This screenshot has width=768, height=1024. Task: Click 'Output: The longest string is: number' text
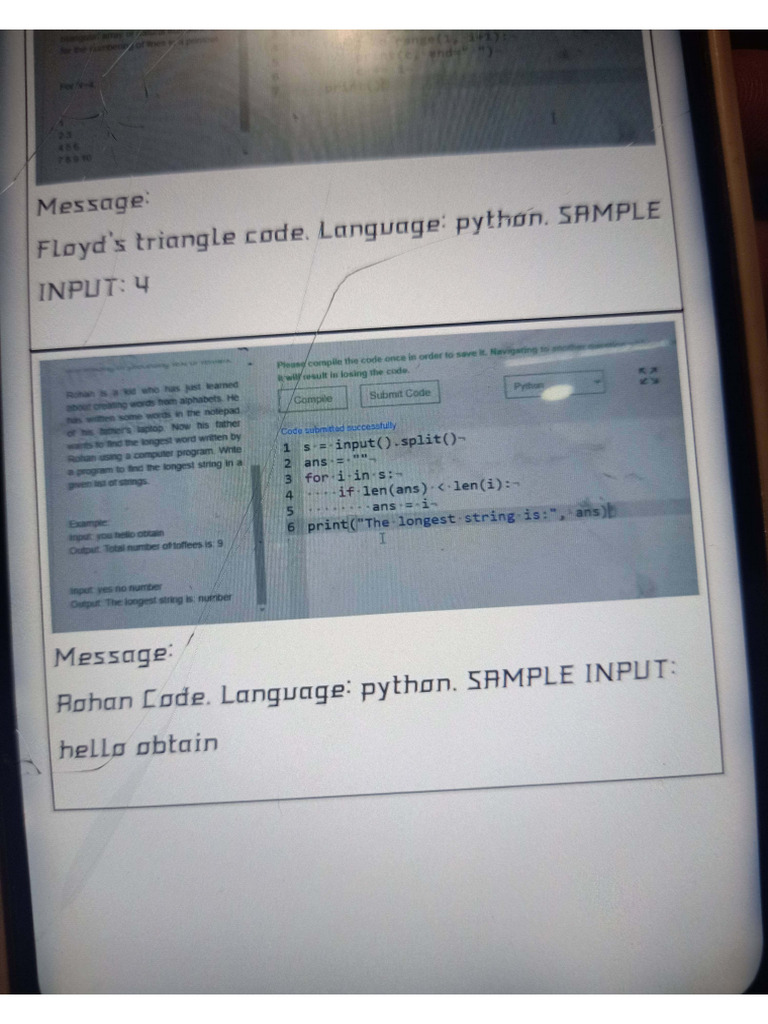151,601
